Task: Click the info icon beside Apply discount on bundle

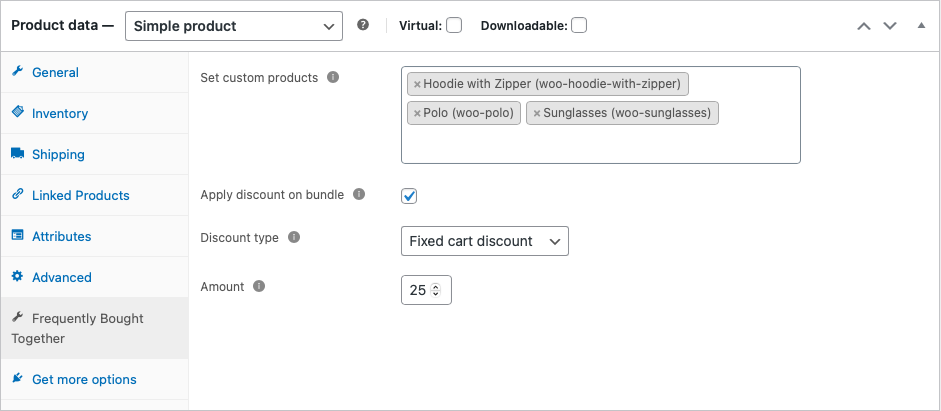Action: click(359, 194)
